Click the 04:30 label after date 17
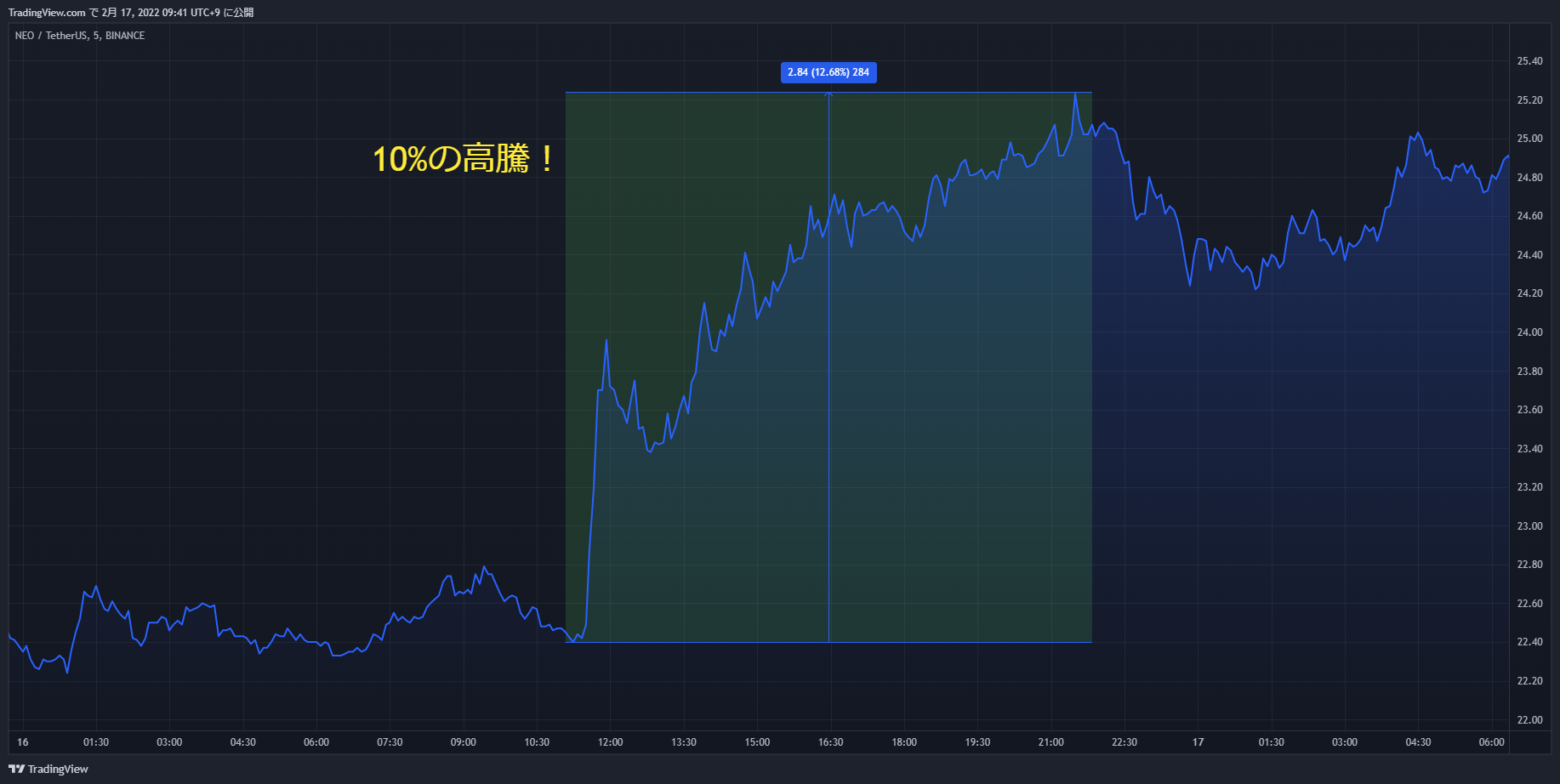Screen dimensions: 1560x784 [1418, 742]
